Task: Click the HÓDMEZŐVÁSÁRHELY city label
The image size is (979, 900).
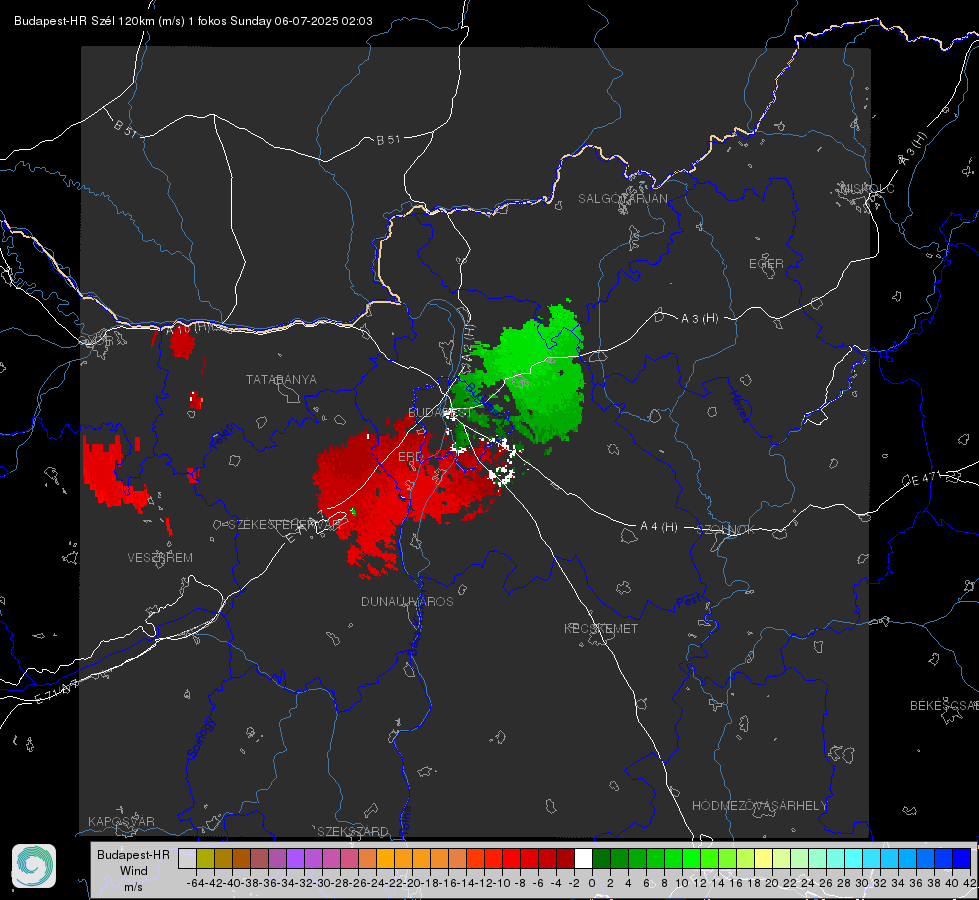Action: tap(760, 806)
